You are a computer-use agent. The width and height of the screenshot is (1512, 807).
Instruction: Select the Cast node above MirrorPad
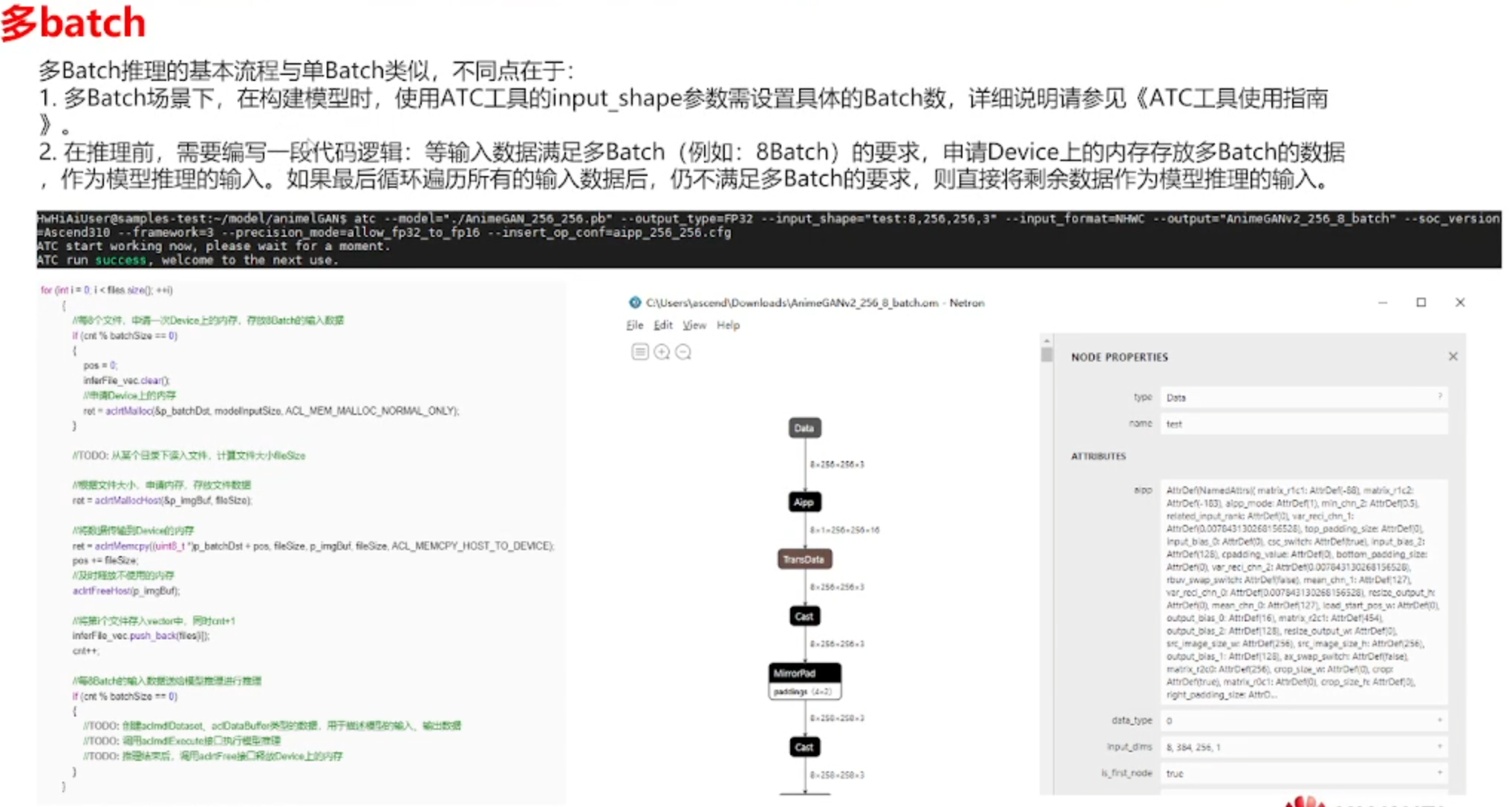[804, 616]
